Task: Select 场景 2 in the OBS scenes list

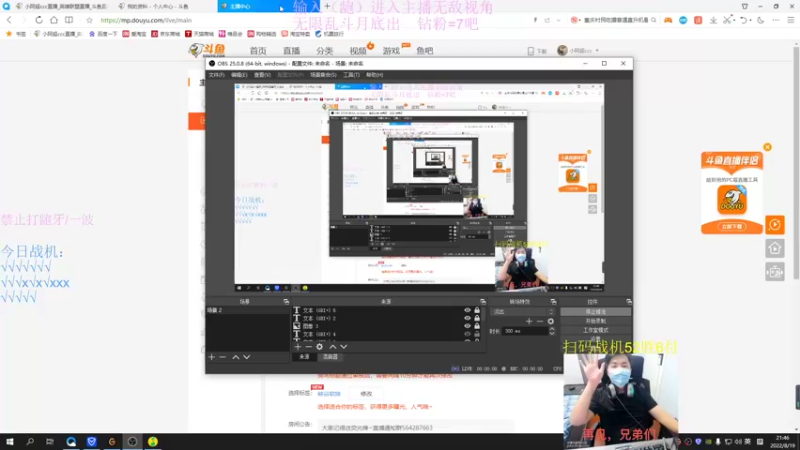Action: (x=247, y=310)
